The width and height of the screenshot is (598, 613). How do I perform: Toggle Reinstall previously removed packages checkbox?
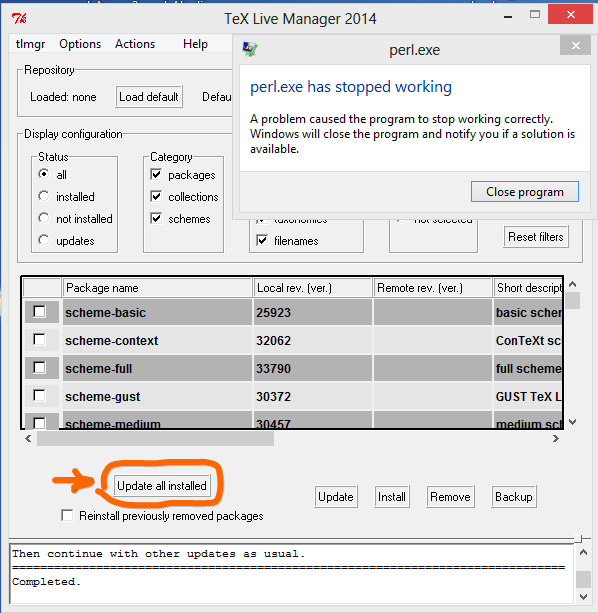coord(67,515)
